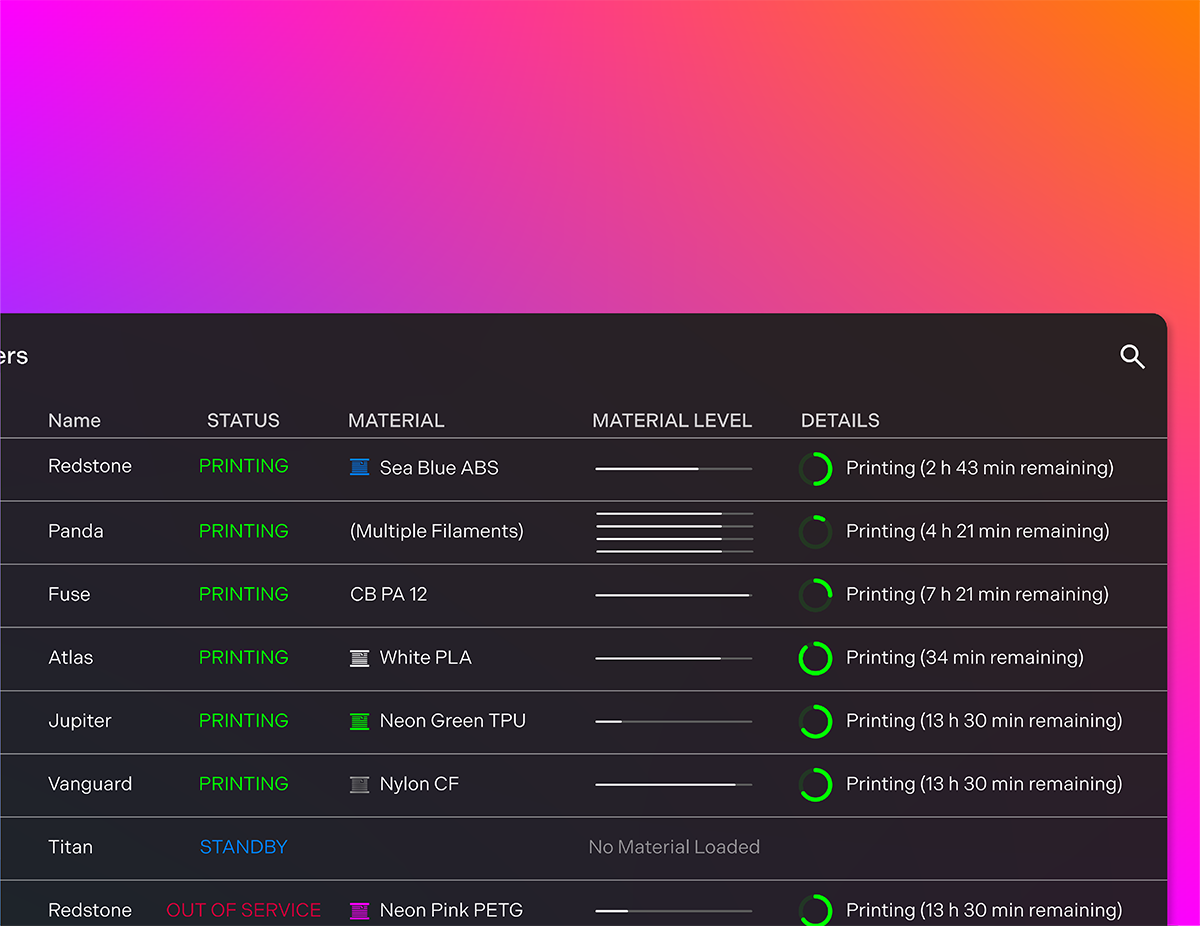
Task: Click the Neon Green TPU spool icon
Action: (359, 721)
